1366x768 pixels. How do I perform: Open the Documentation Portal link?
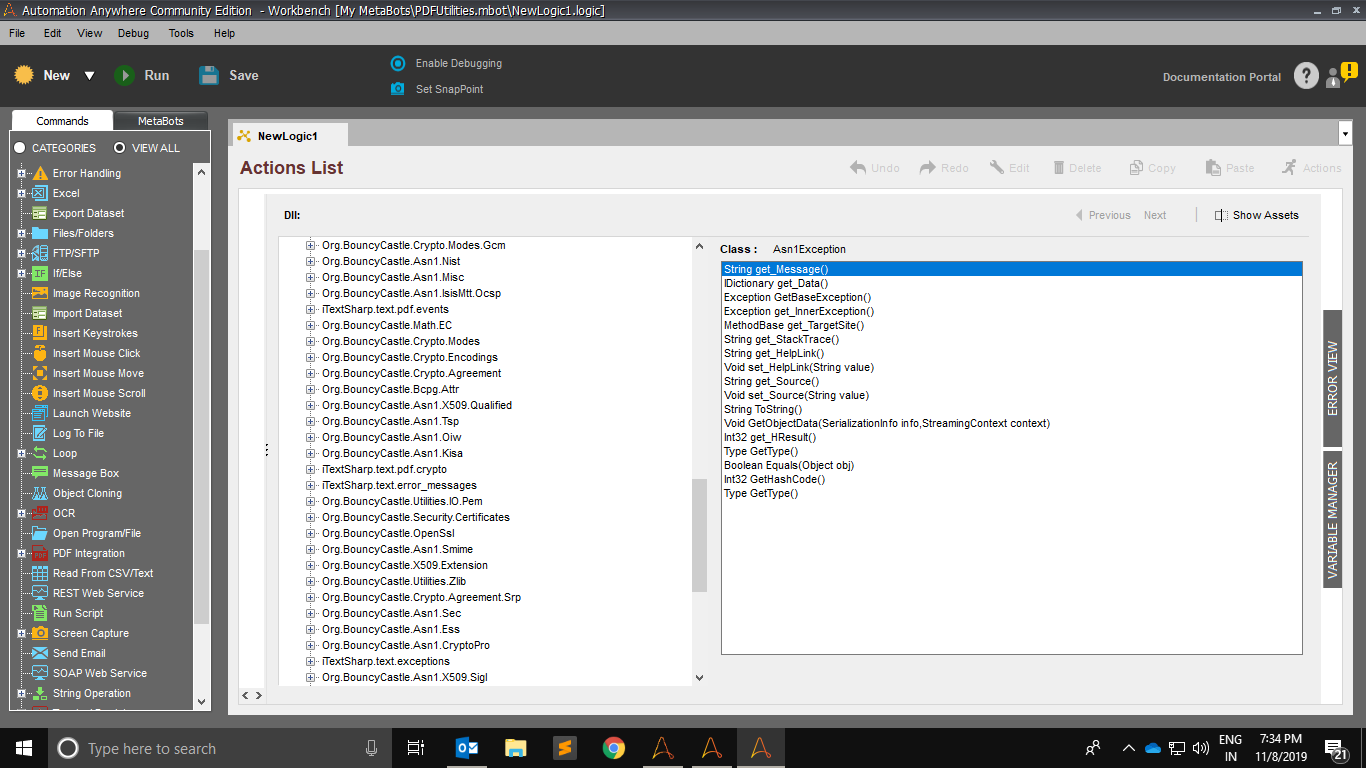(x=1221, y=77)
